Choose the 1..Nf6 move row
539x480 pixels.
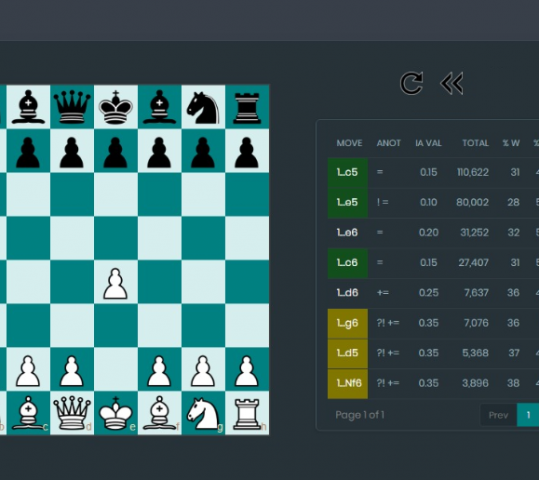(x=433, y=383)
